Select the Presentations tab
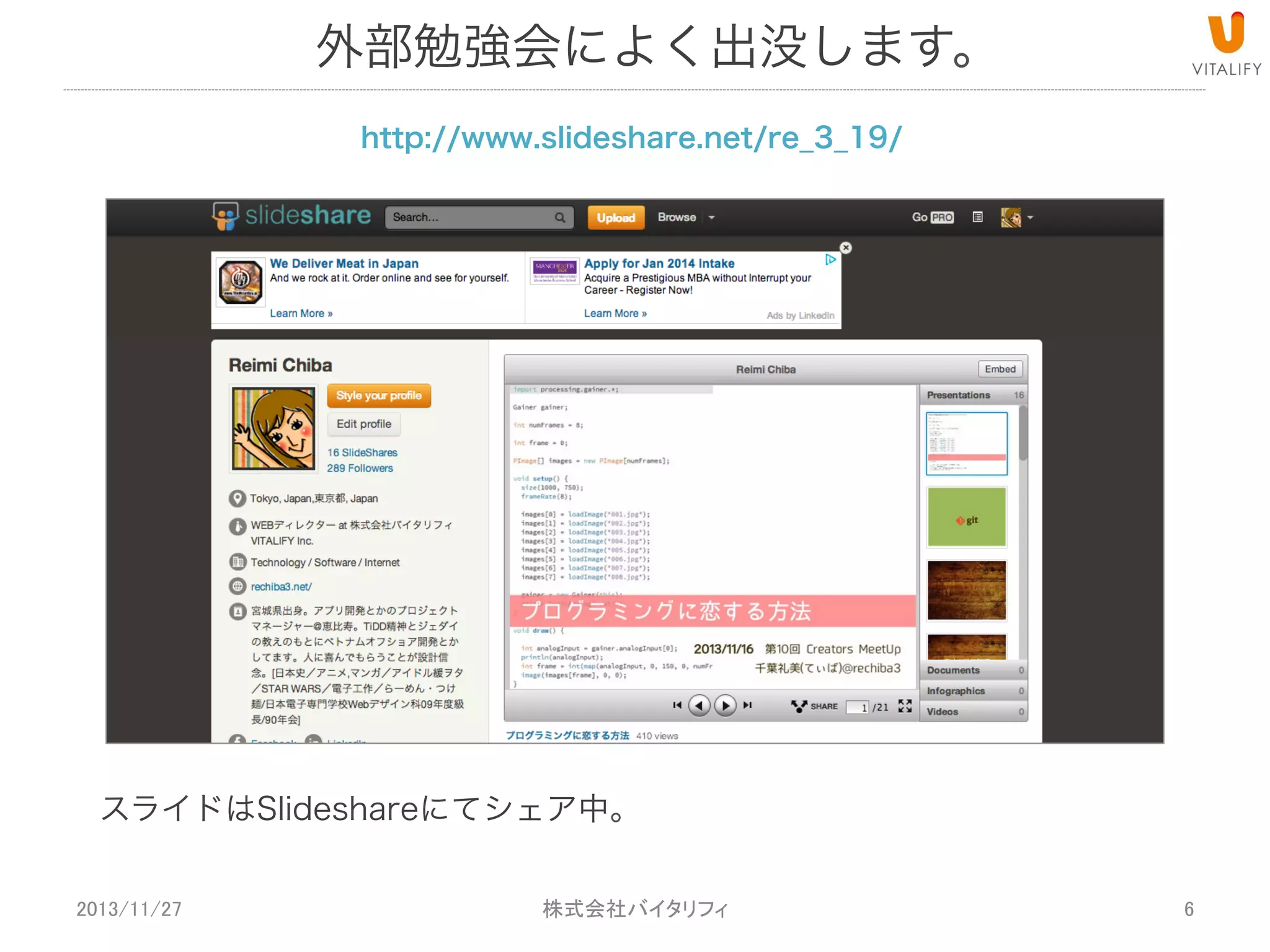The height and width of the screenshot is (952, 1270). (x=974, y=395)
